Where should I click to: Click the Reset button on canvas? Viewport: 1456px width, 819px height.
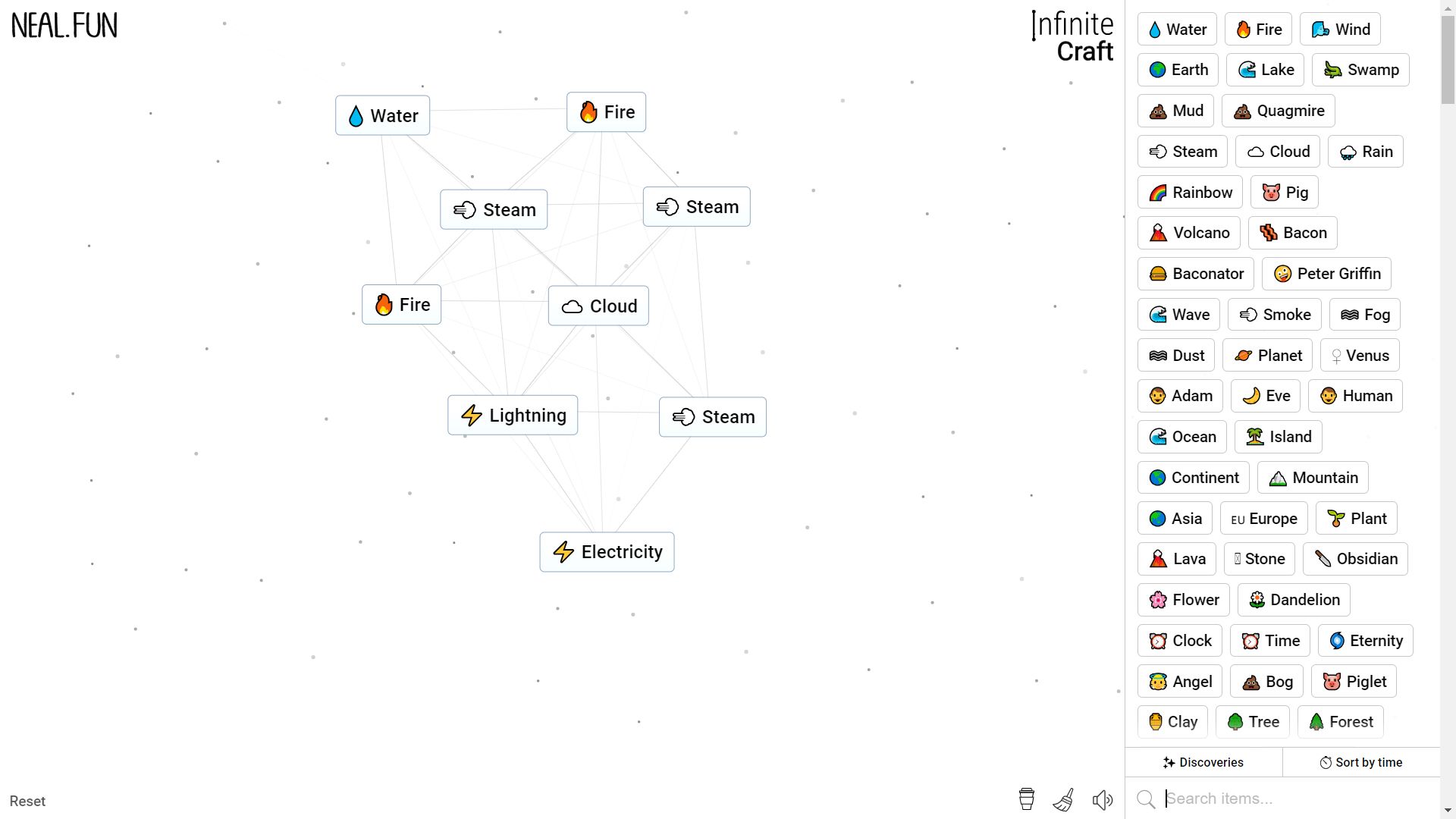pos(28,800)
